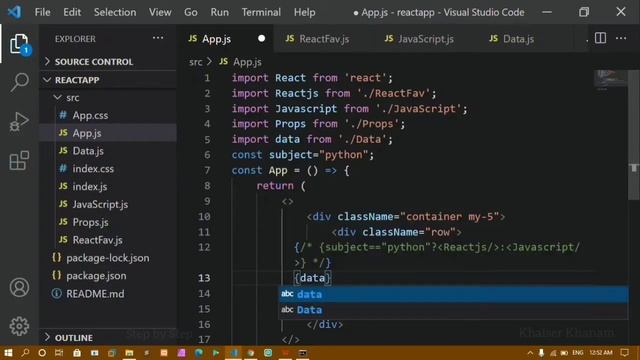
Task: Show hidden system tray icons
Action: tap(530, 353)
